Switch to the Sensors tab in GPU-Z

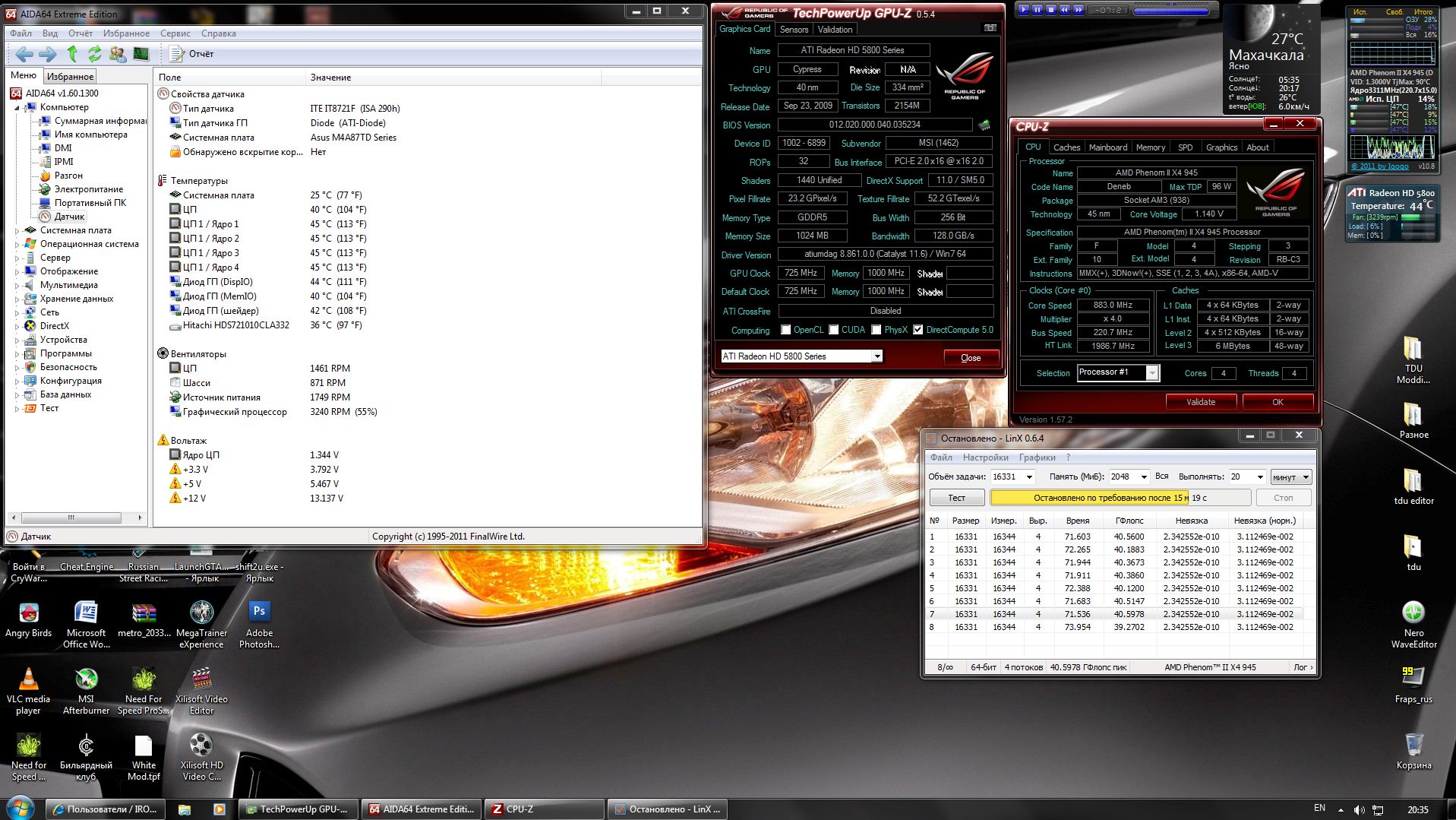tap(794, 30)
